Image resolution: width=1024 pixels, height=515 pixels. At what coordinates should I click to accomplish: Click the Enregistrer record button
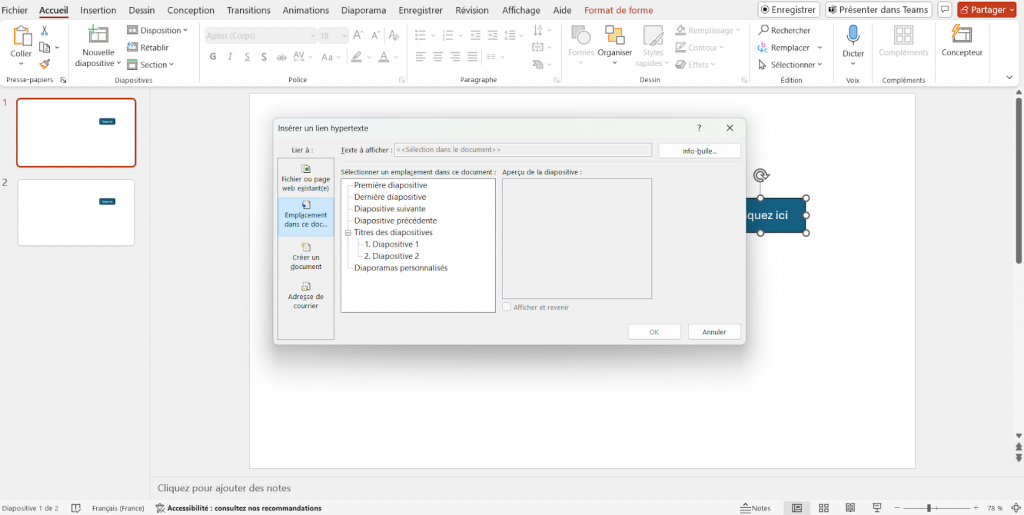coord(788,10)
